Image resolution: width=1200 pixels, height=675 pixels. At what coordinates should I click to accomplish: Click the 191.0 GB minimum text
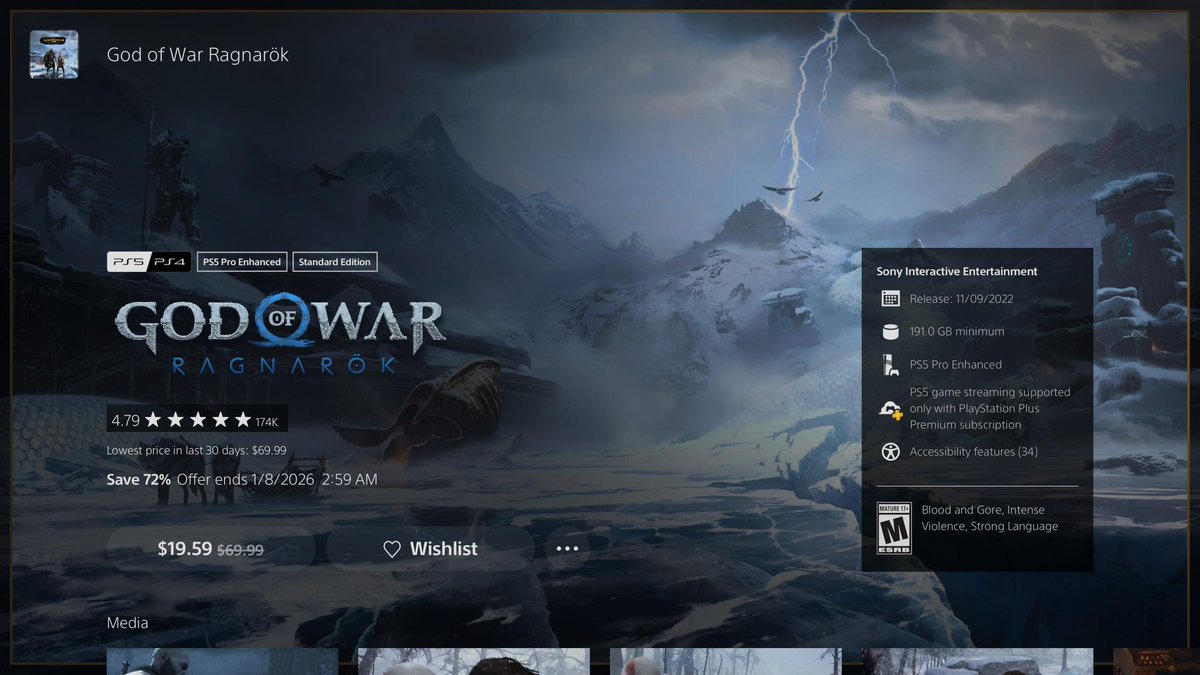(957, 331)
